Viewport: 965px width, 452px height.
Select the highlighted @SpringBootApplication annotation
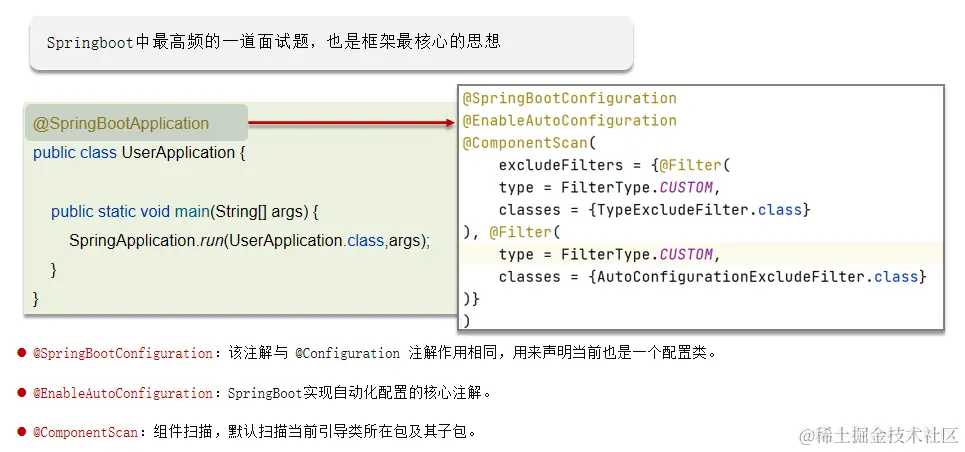[x=121, y=123]
